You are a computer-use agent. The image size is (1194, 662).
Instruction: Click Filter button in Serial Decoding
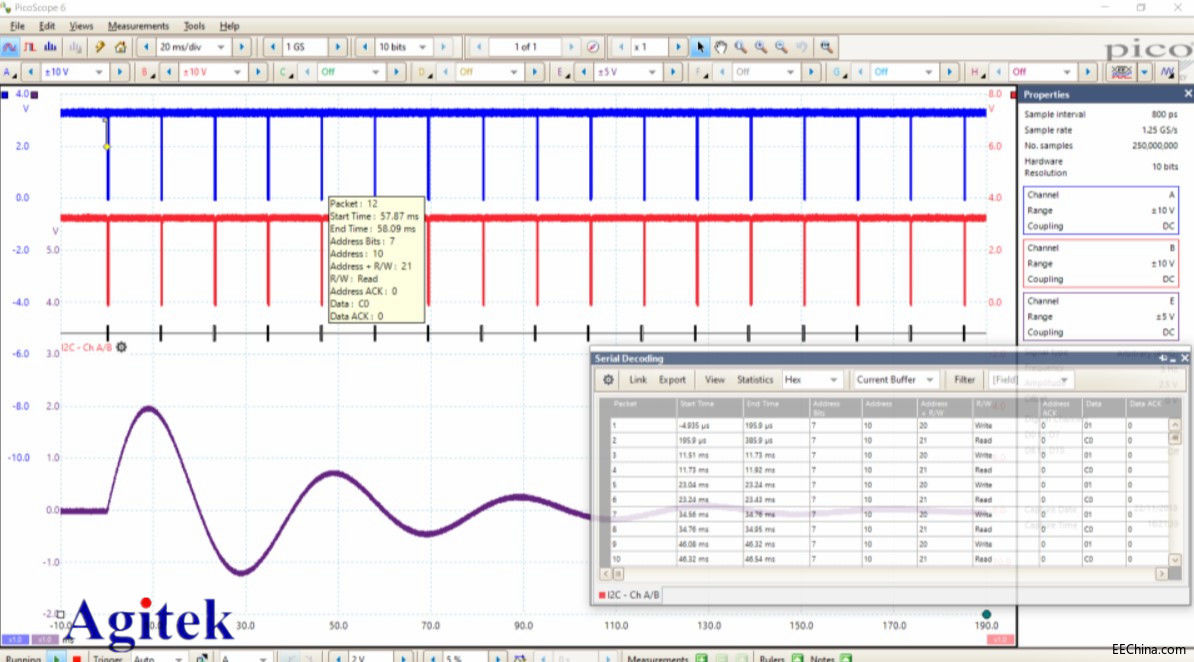tap(964, 379)
